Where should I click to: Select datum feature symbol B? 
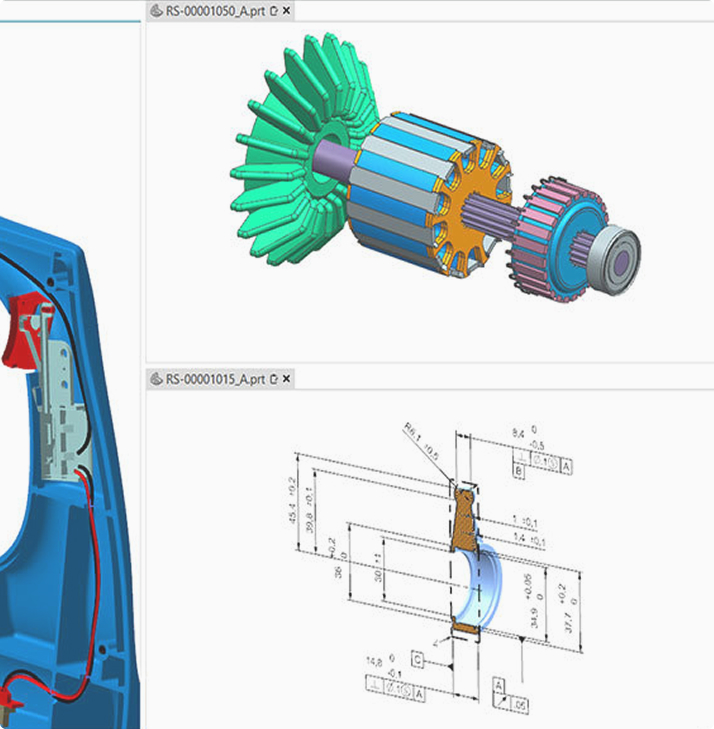pyautogui.click(x=519, y=471)
